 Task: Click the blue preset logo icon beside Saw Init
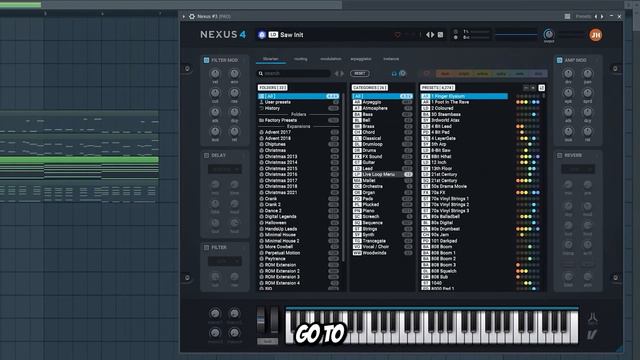262,35
